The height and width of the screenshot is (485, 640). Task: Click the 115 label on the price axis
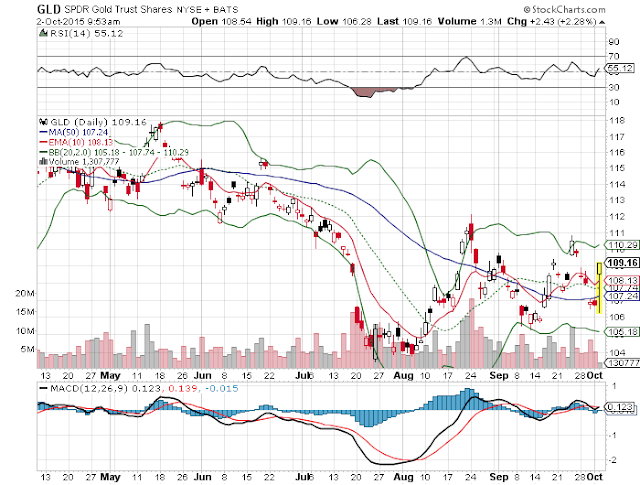616,168
